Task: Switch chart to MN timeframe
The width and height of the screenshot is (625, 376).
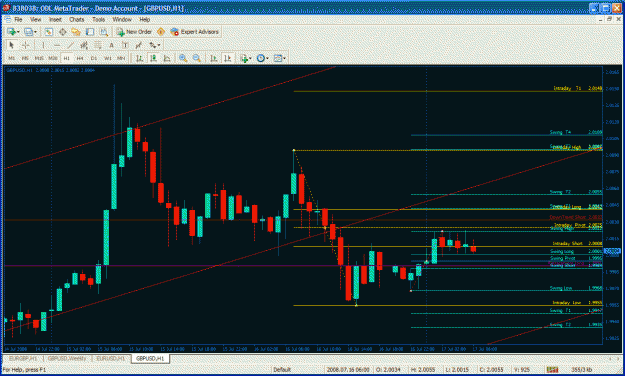Action: 121,58
